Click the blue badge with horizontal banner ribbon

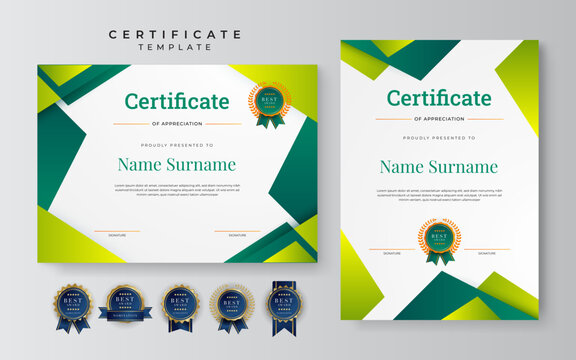point(125,305)
